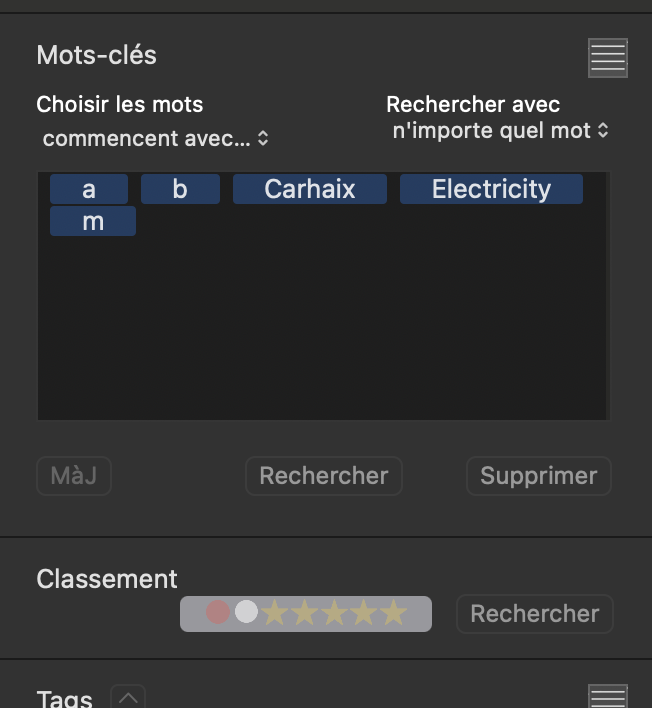Screen dimensions: 652x708
Task: Select the "Electricity" keyword tag
Action: 491,189
